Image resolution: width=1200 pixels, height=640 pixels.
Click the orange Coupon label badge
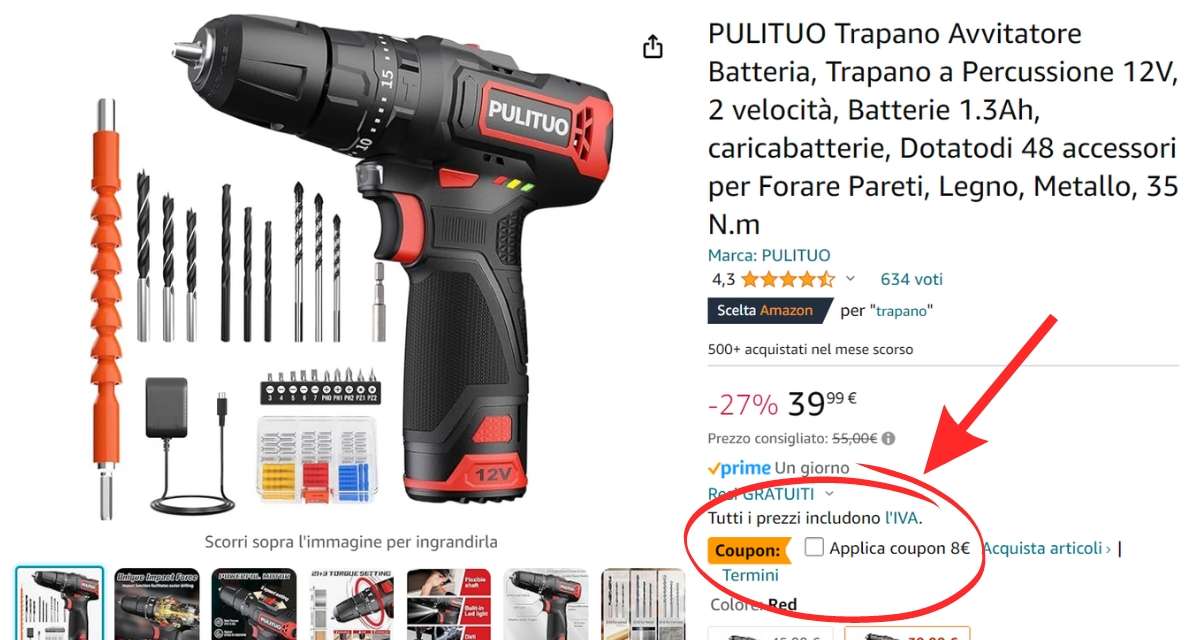(747, 550)
